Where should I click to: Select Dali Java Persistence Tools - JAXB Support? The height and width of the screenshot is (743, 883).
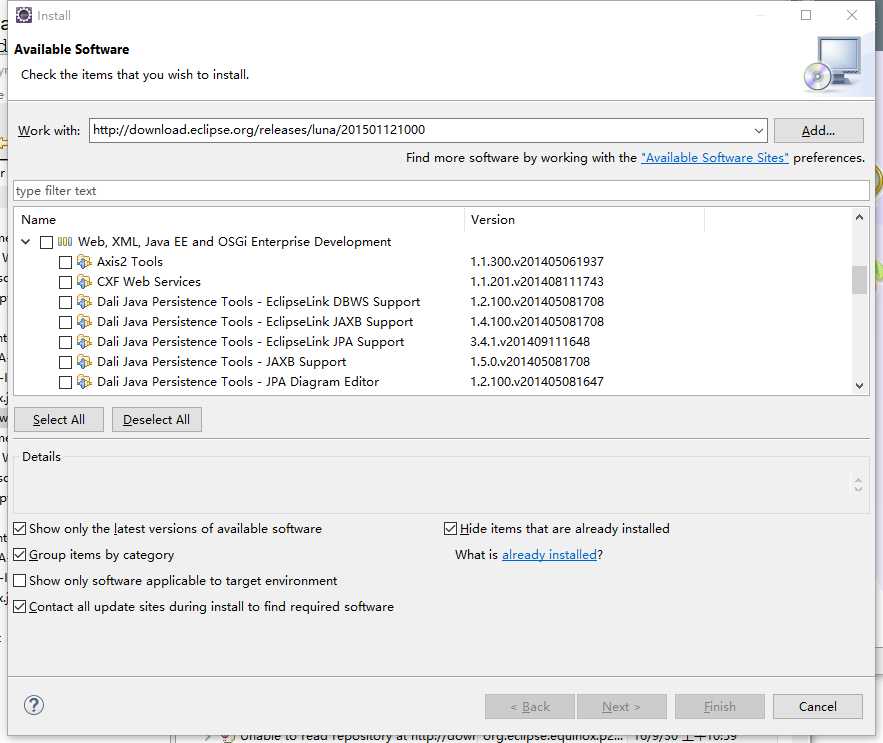click(221, 362)
